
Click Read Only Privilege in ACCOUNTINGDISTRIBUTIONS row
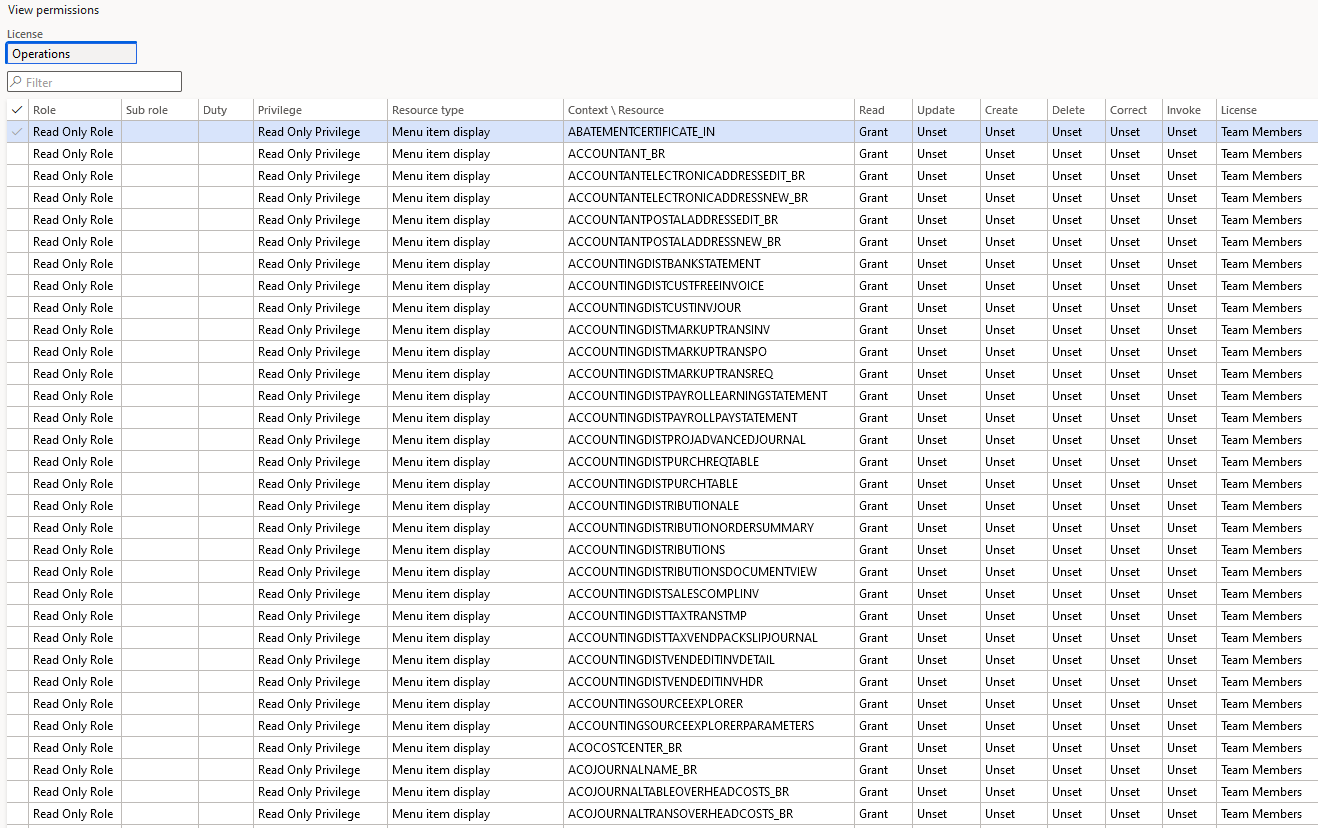point(309,550)
